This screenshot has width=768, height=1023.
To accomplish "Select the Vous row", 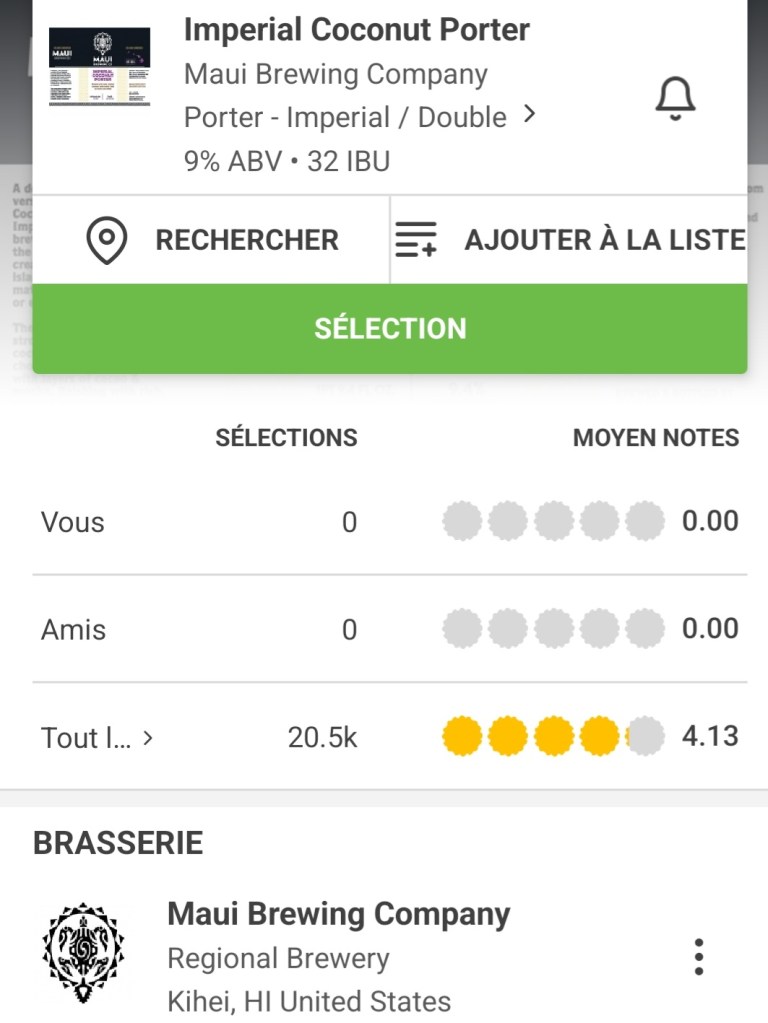I will [73, 522].
